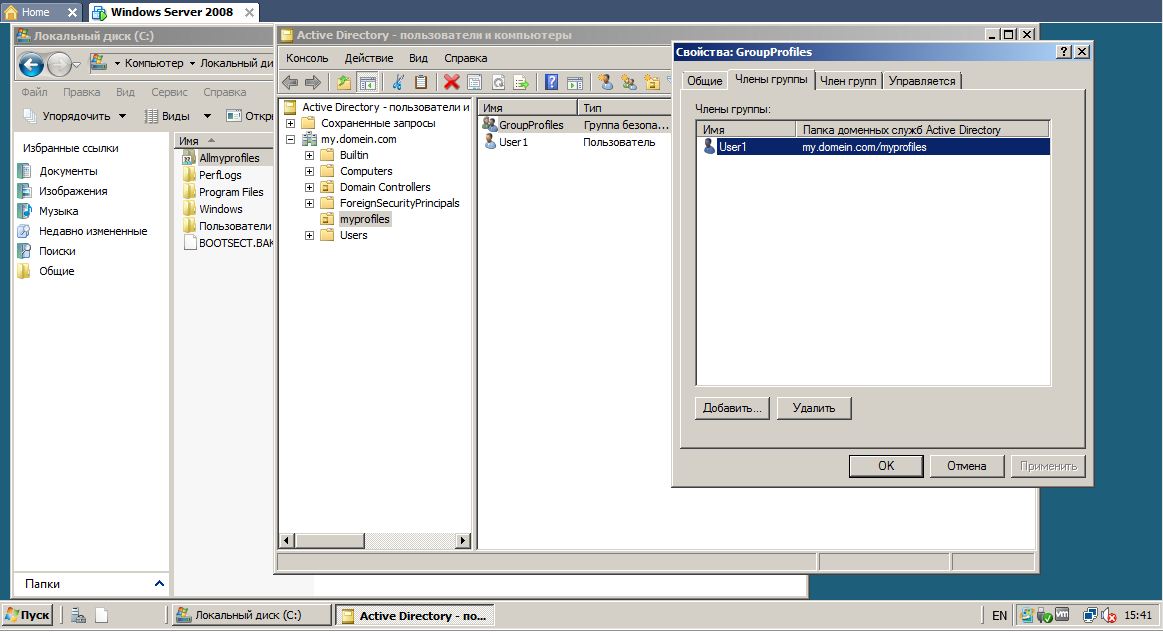The height and width of the screenshot is (632, 1163).
Task: Click the VMware tools tray icon
Action: point(1062,615)
